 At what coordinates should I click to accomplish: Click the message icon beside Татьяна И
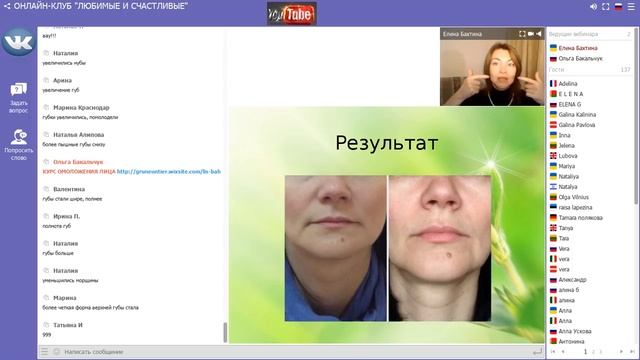click(x=46, y=325)
